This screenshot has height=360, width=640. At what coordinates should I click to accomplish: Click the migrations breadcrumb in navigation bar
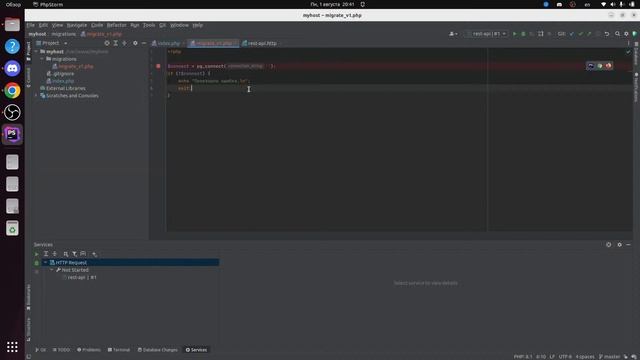coord(64,34)
